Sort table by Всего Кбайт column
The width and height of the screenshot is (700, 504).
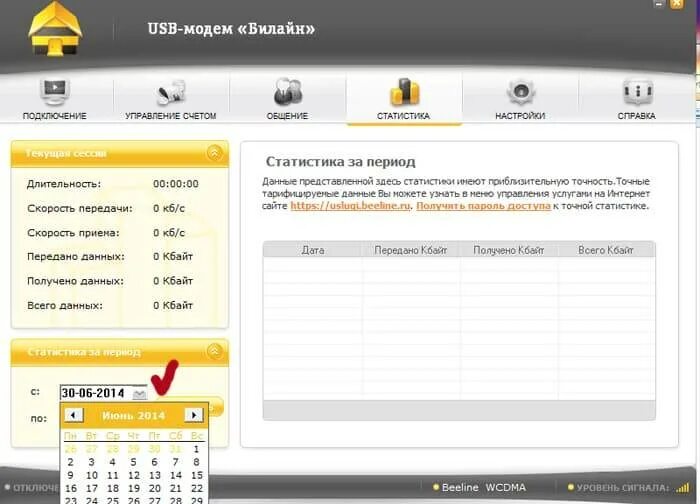click(x=606, y=250)
